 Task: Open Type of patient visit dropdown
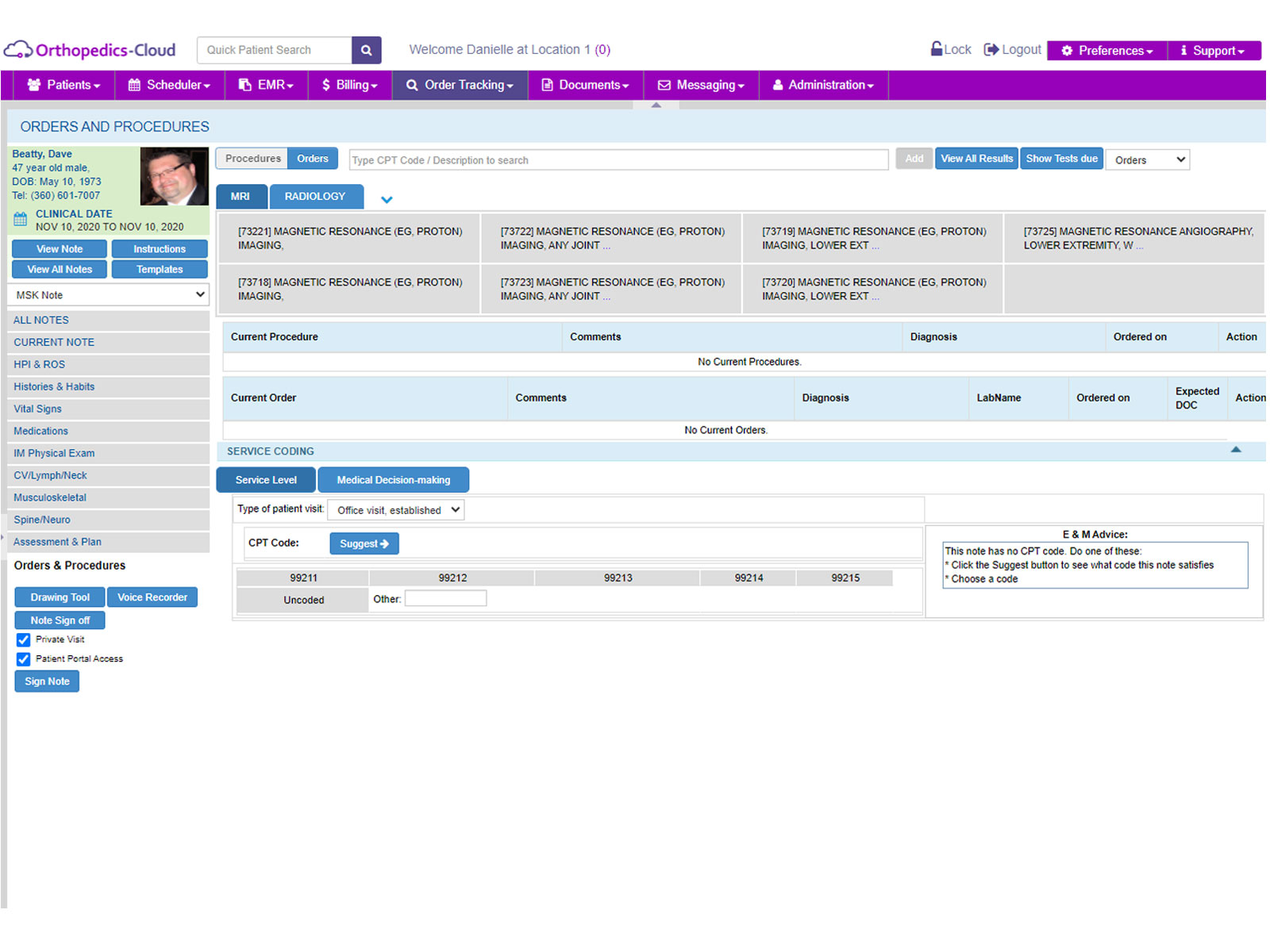point(396,510)
